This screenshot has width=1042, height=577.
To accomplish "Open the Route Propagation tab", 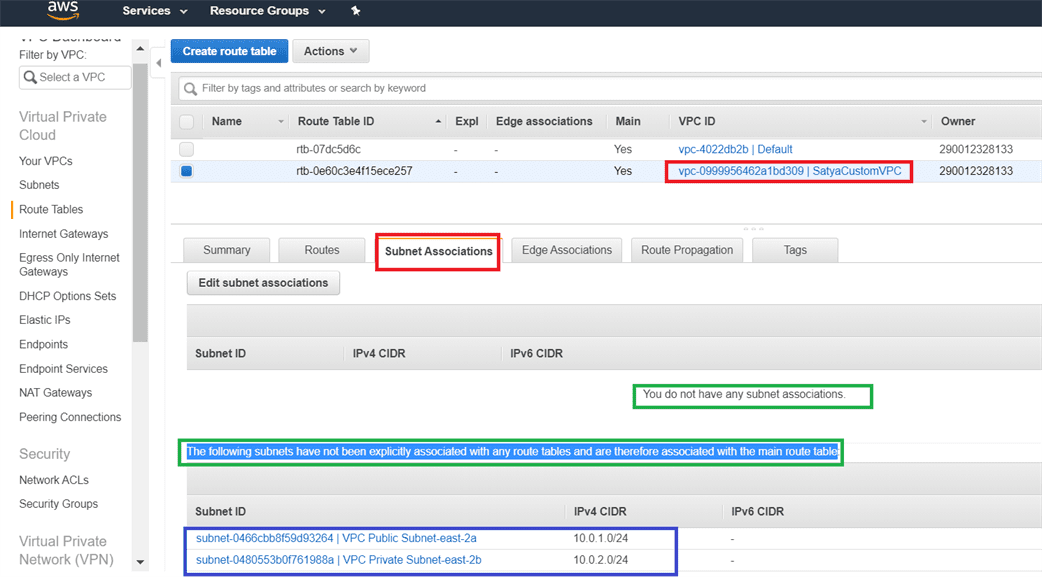I will coord(687,250).
